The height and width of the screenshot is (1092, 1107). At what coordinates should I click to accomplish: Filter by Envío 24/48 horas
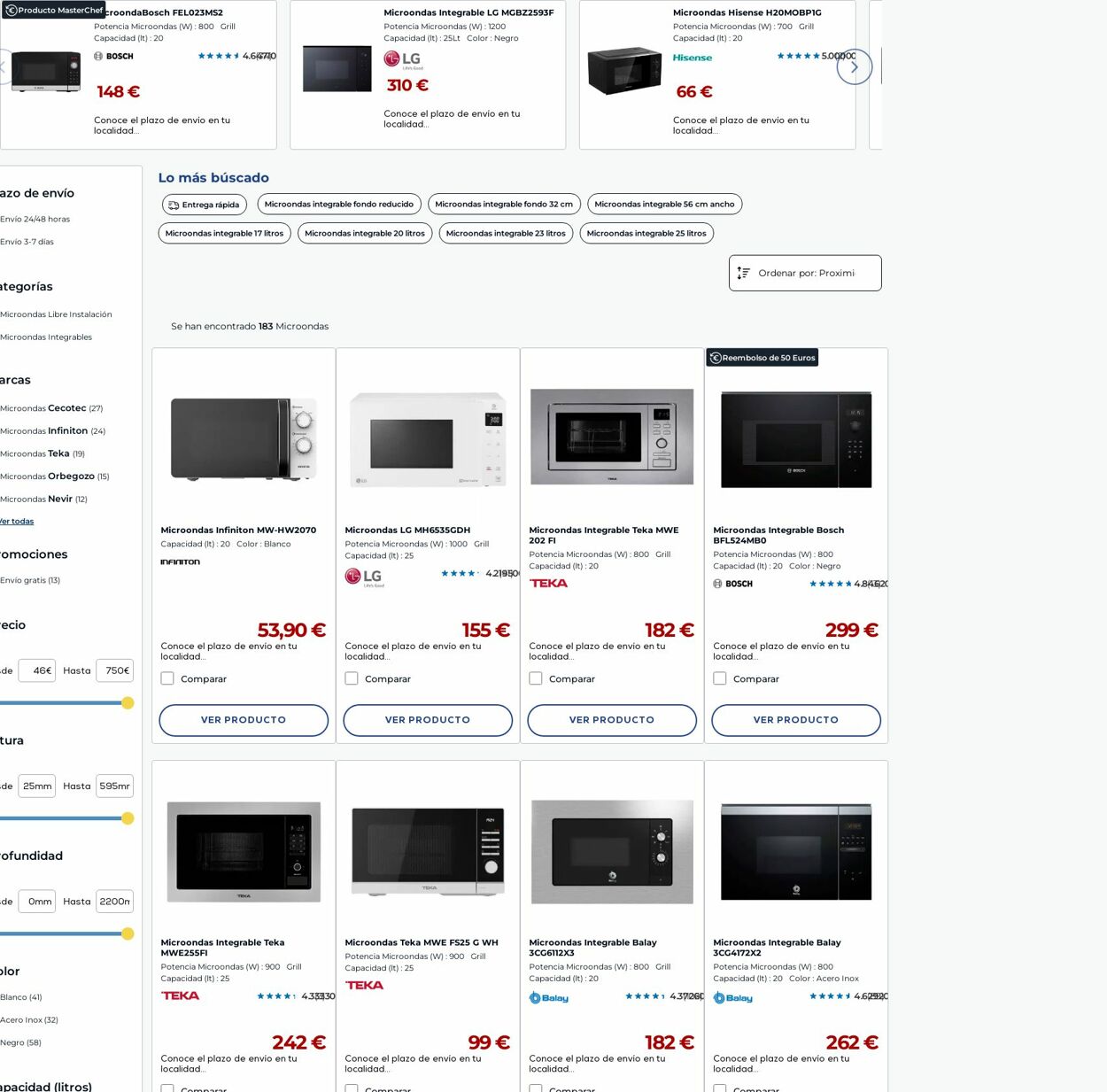point(35,219)
